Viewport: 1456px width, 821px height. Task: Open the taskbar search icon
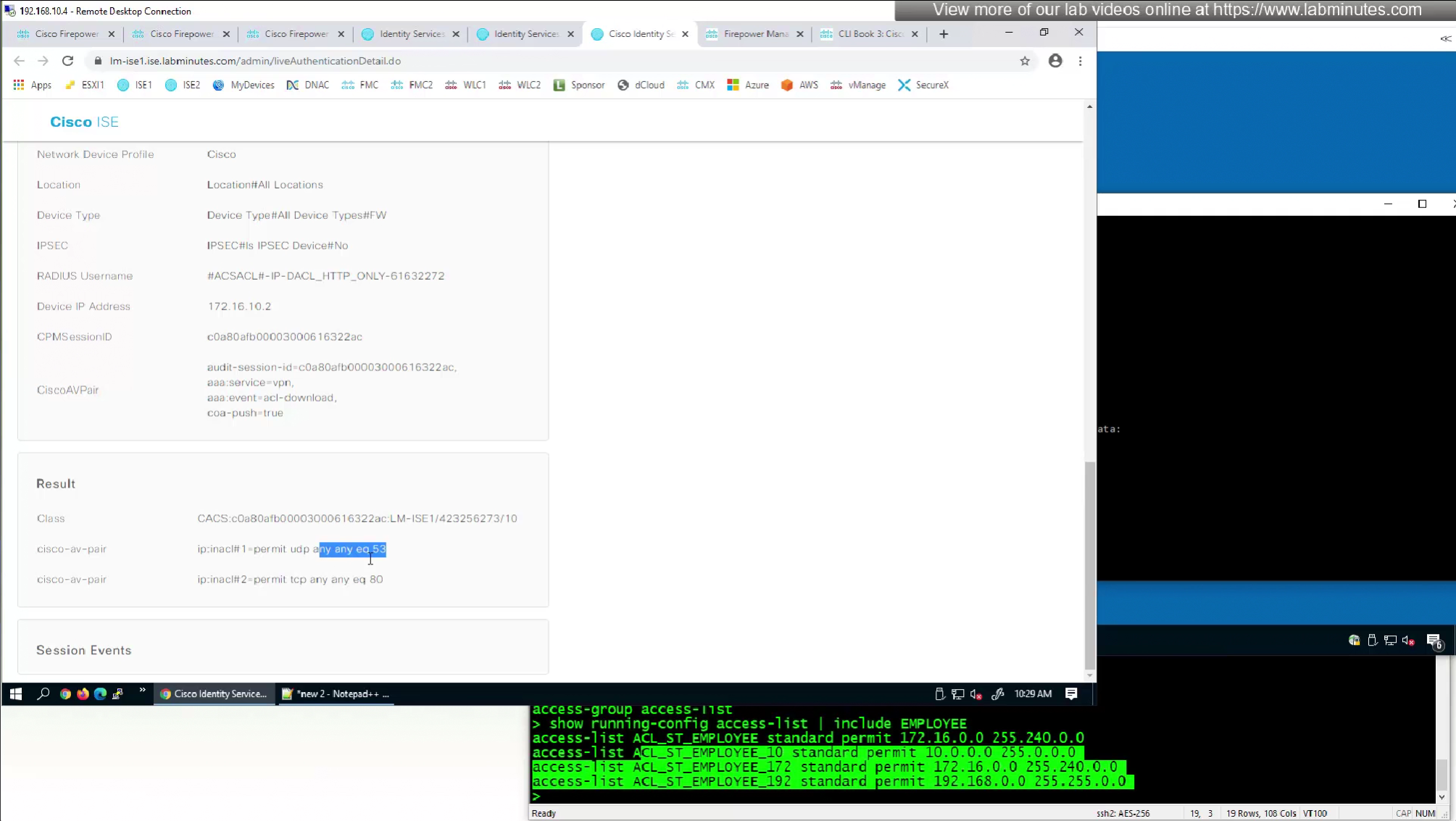43,693
